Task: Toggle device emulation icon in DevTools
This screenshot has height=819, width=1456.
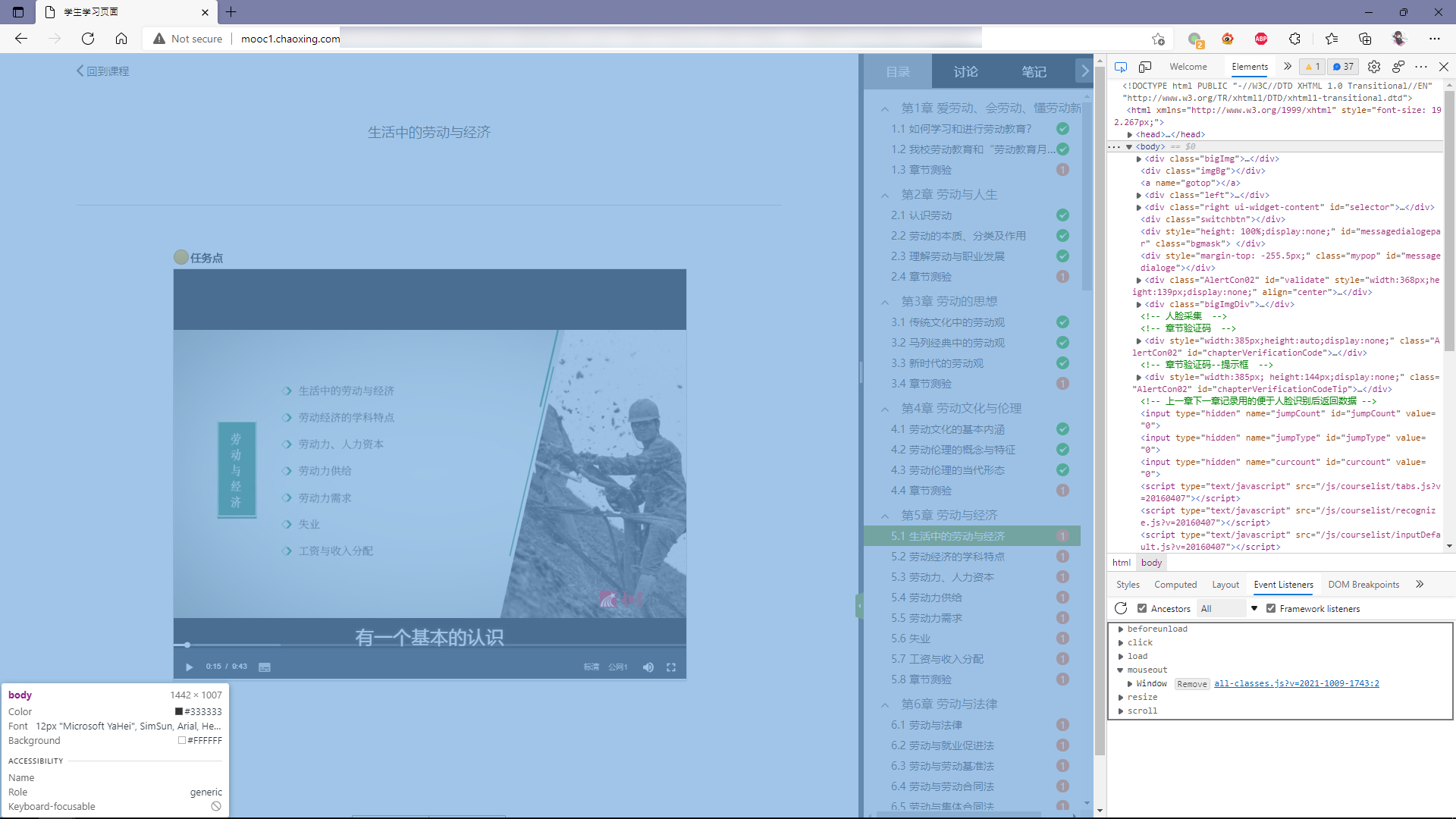Action: [x=1145, y=67]
